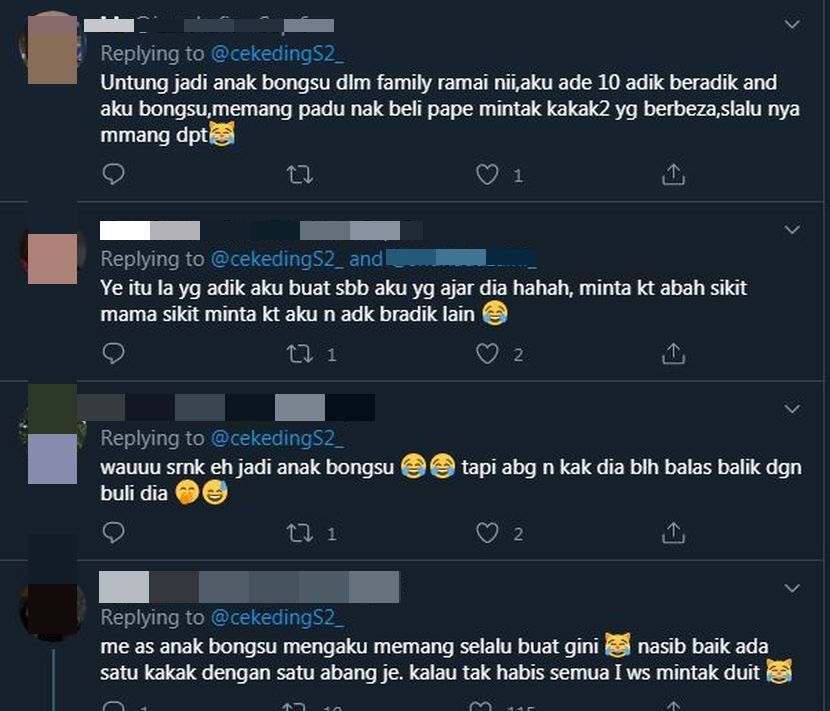Like the tweet about 10 adik beradik
The height and width of the screenshot is (711, 830).
[x=487, y=174]
